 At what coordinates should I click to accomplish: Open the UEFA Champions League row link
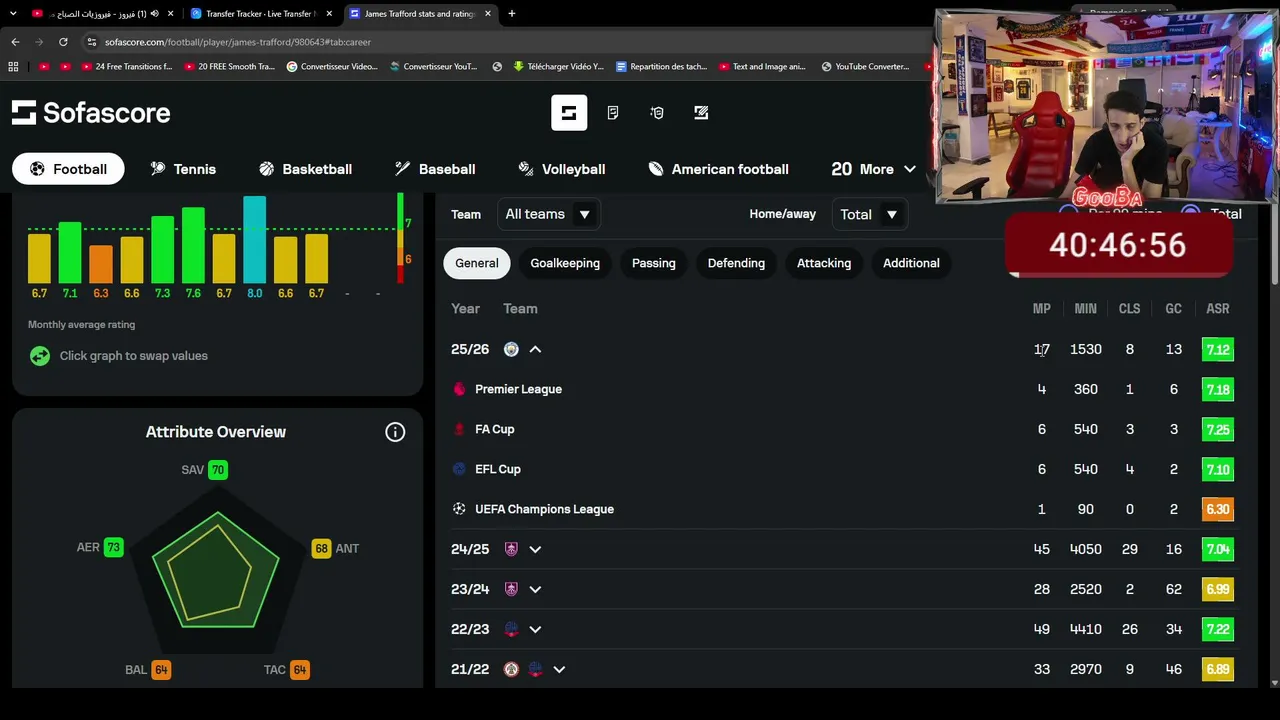pos(544,509)
